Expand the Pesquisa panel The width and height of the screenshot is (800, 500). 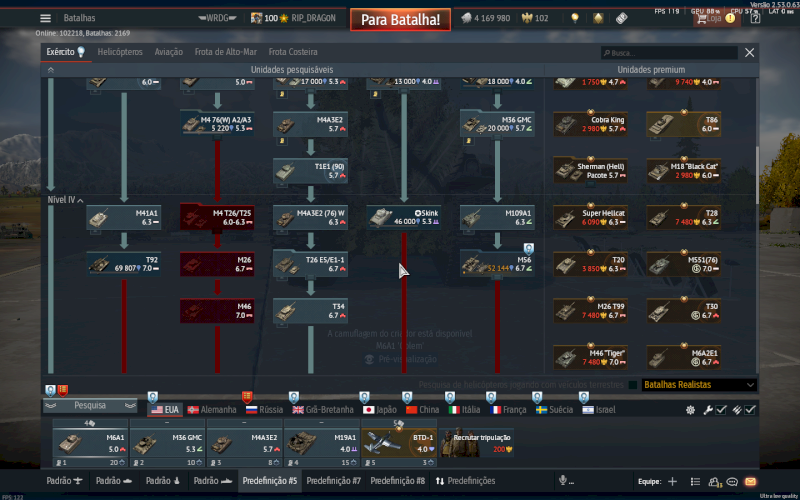pyautogui.click(x=90, y=406)
